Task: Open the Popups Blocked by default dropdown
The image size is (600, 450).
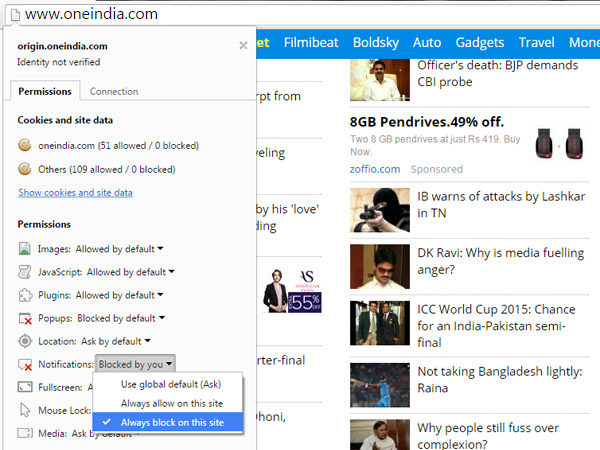Action: coord(120,318)
